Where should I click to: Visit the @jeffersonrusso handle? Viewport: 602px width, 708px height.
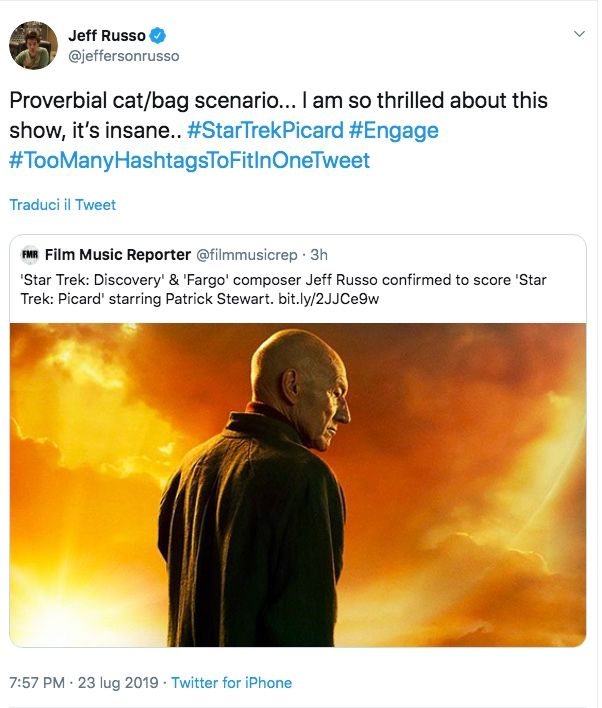click(x=123, y=56)
